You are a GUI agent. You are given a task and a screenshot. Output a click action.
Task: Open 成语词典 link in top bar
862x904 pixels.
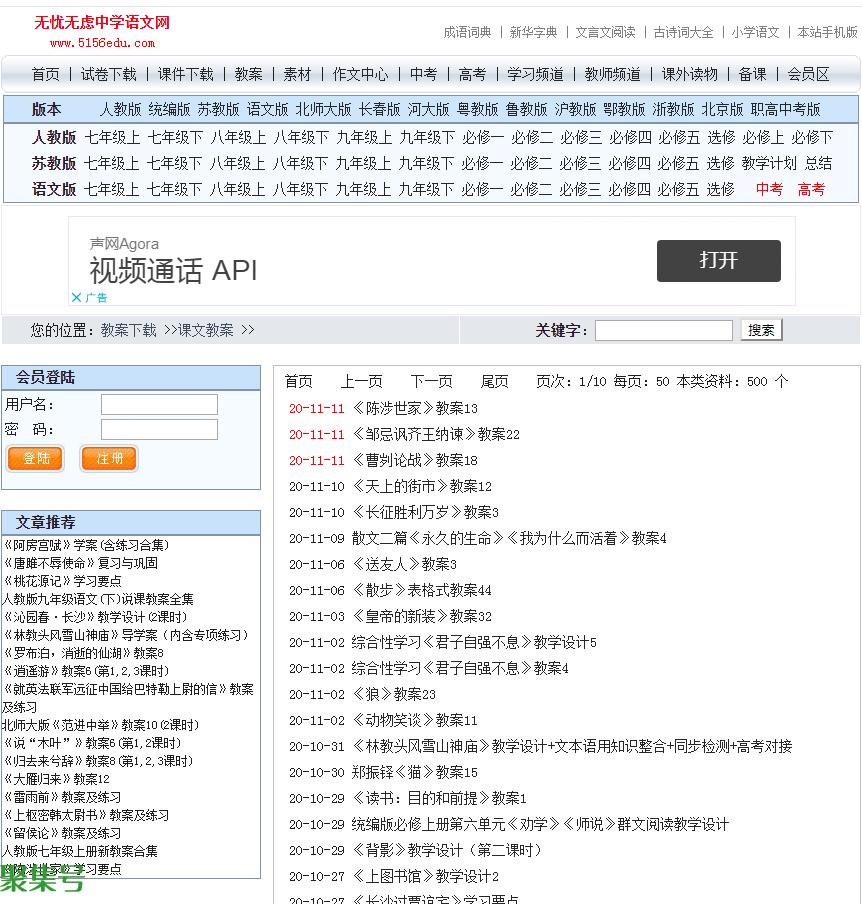point(467,32)
